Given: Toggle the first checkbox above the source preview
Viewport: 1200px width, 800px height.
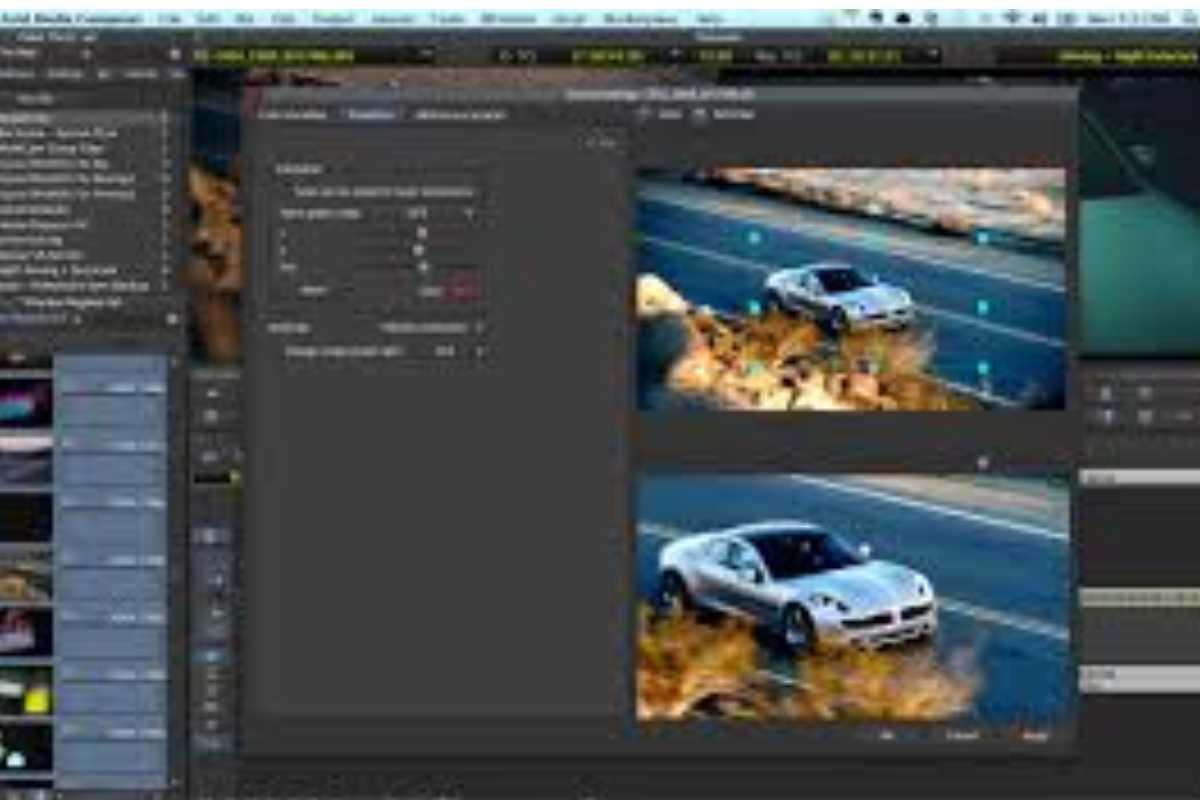Looking at the screenshot, I should [x=644, y=115].
